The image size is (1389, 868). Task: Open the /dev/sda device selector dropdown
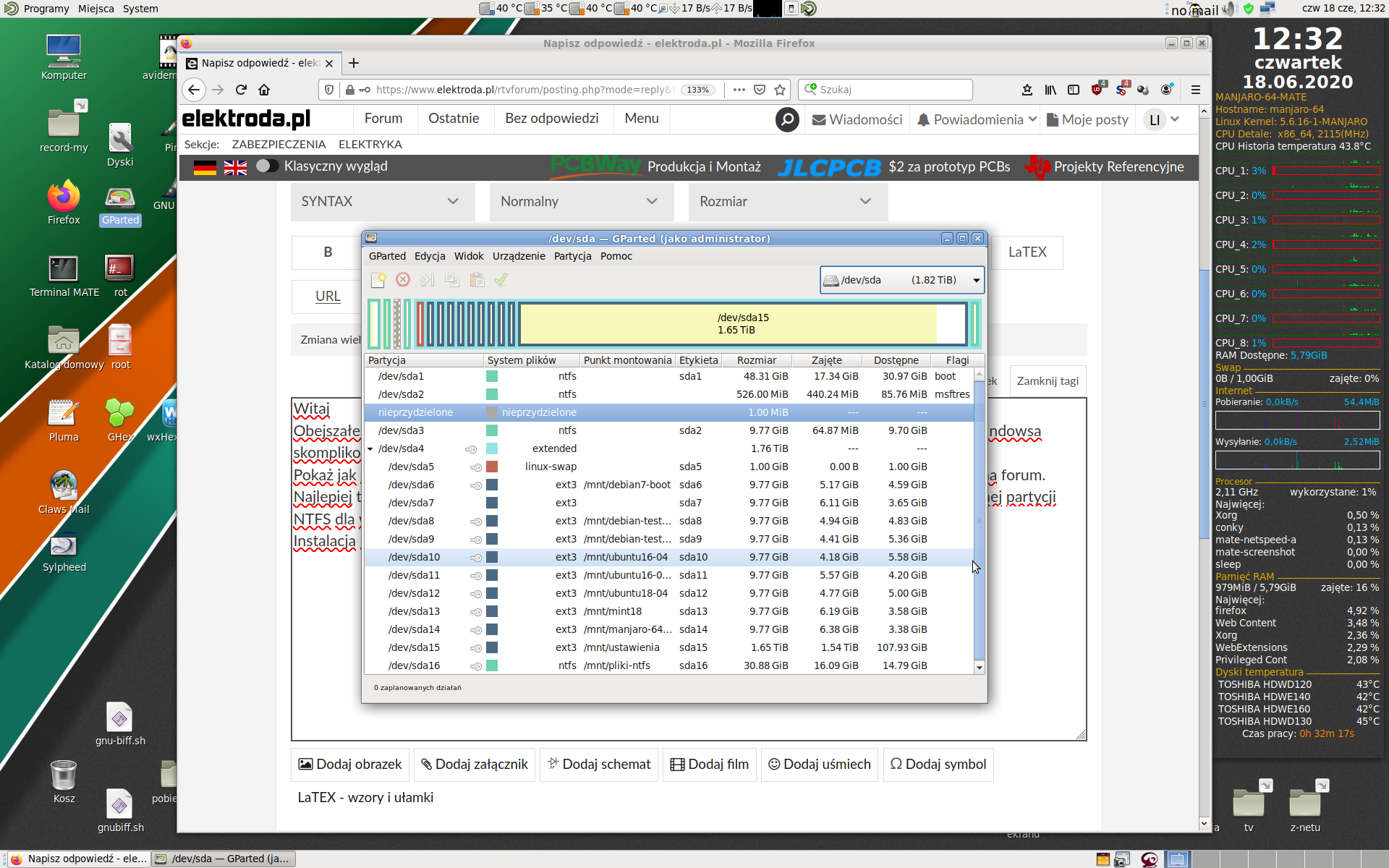[902, 280]
